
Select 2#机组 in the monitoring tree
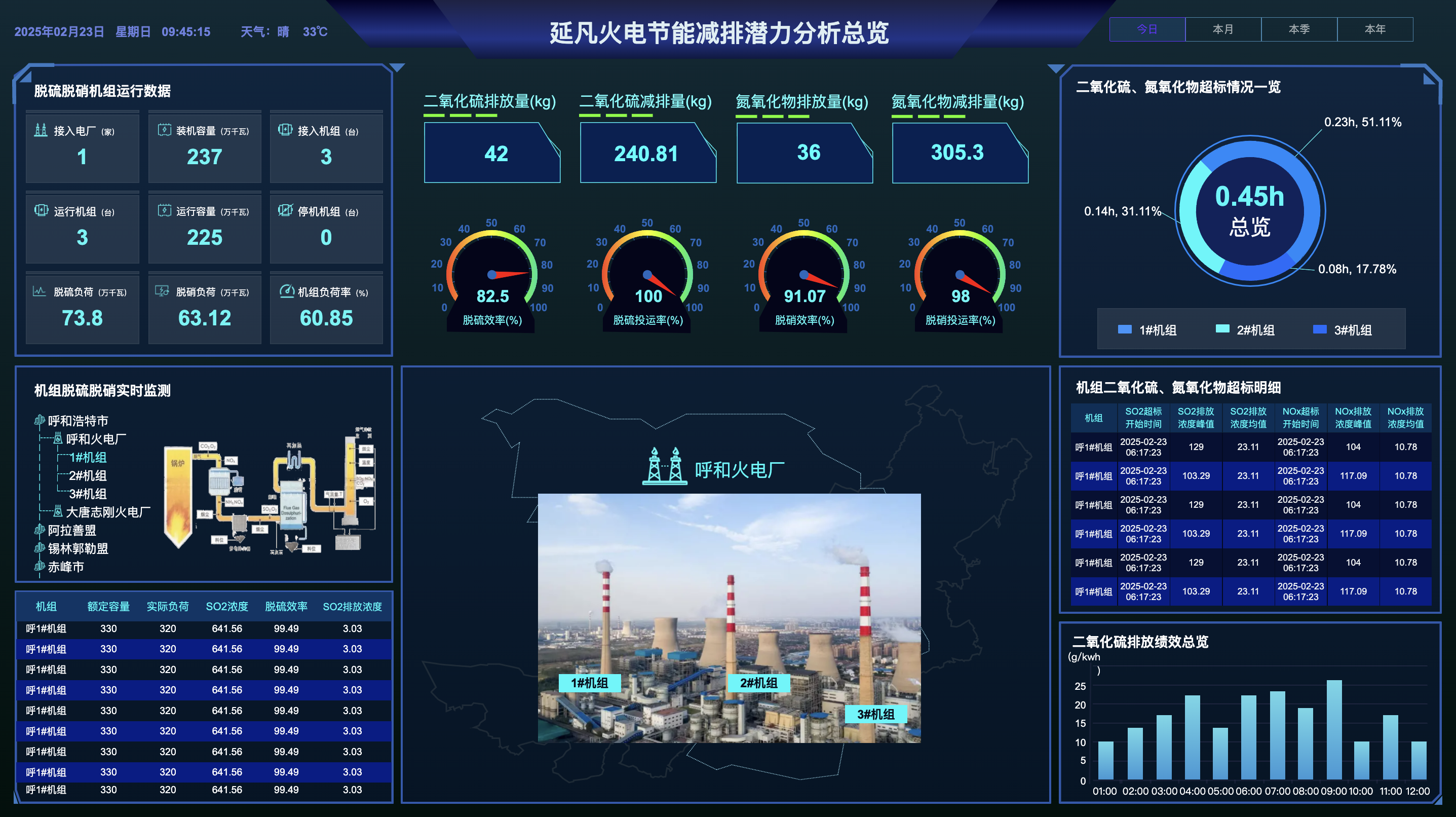coord(88,475)
